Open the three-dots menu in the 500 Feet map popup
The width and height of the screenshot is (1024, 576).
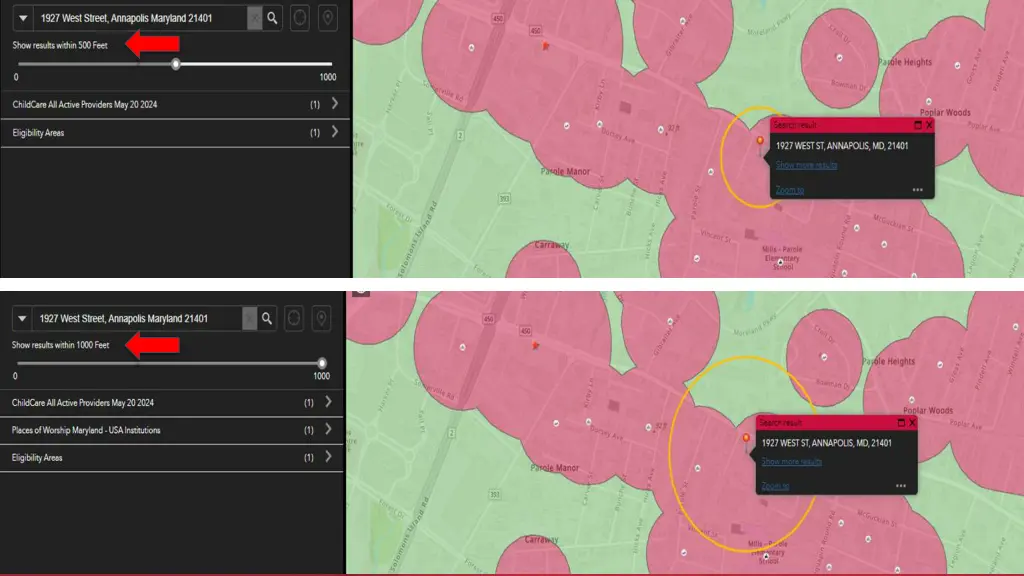(x=918, y=190)
